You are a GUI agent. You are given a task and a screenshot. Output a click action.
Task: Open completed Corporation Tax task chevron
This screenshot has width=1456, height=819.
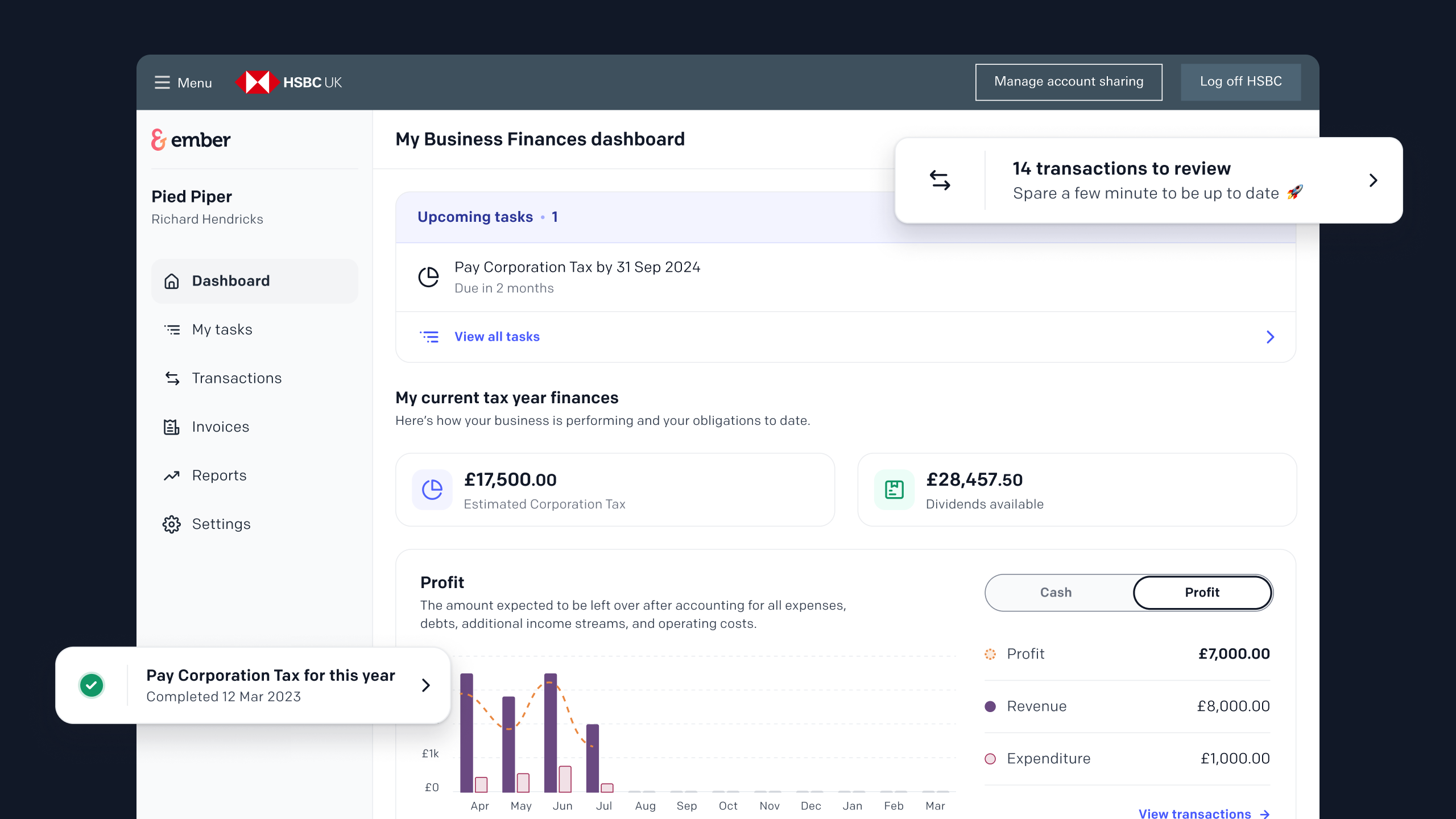tap(425, 685)
